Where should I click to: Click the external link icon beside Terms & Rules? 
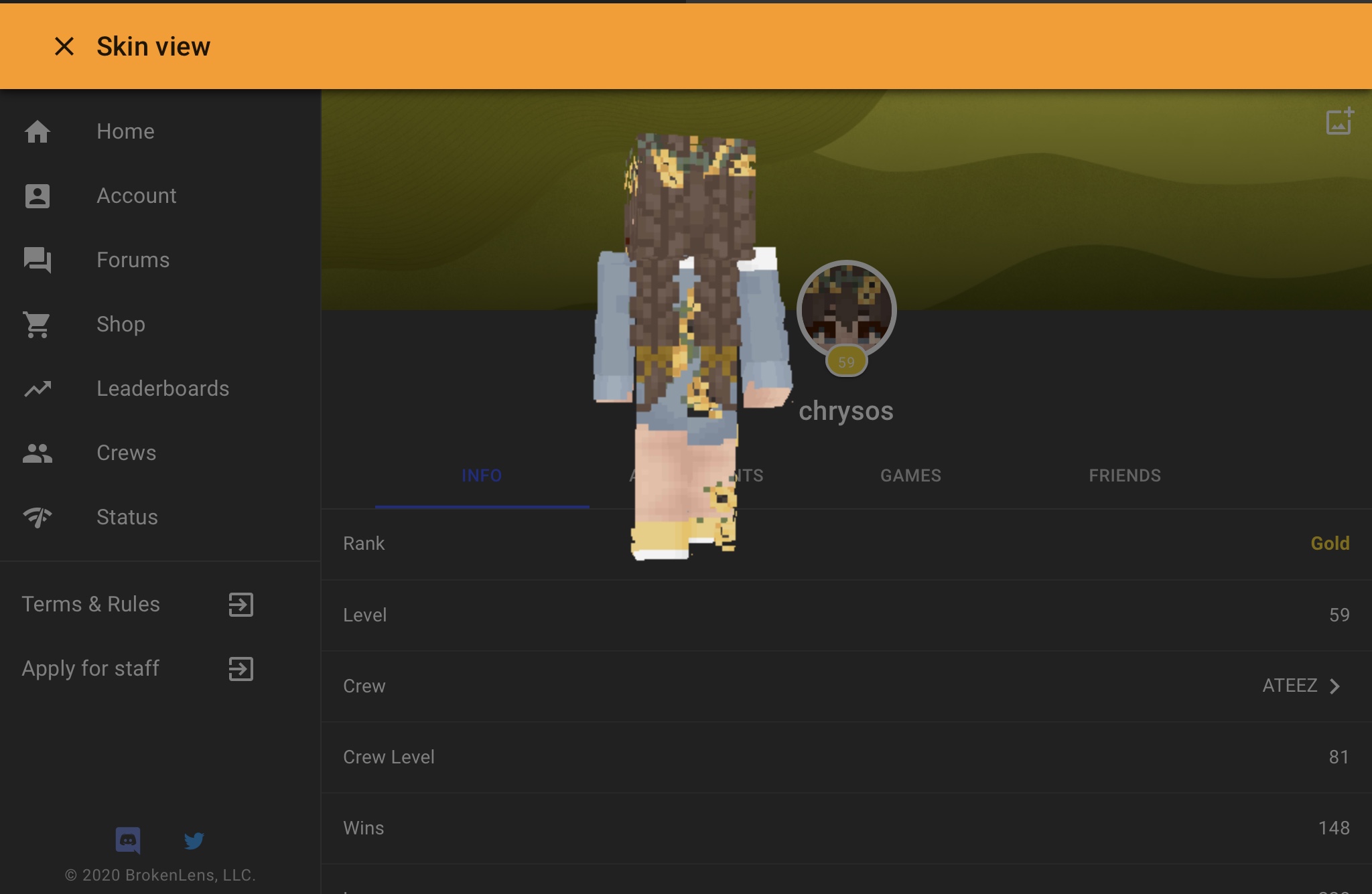(x=241, y=604)
